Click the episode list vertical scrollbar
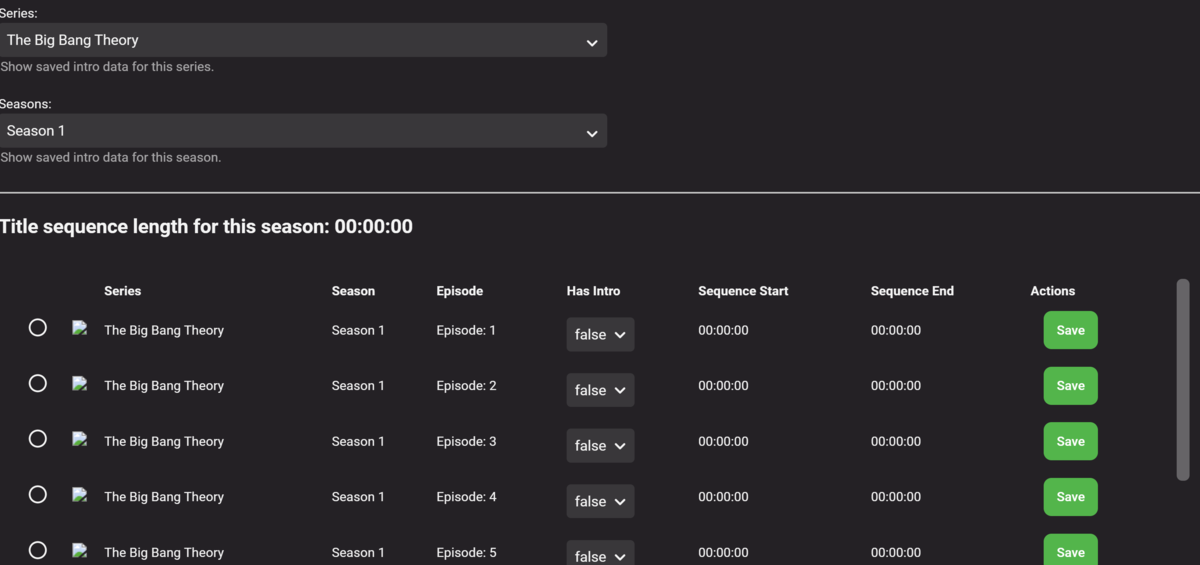This screenshot has height=565, width=1200. (1183, 380)
